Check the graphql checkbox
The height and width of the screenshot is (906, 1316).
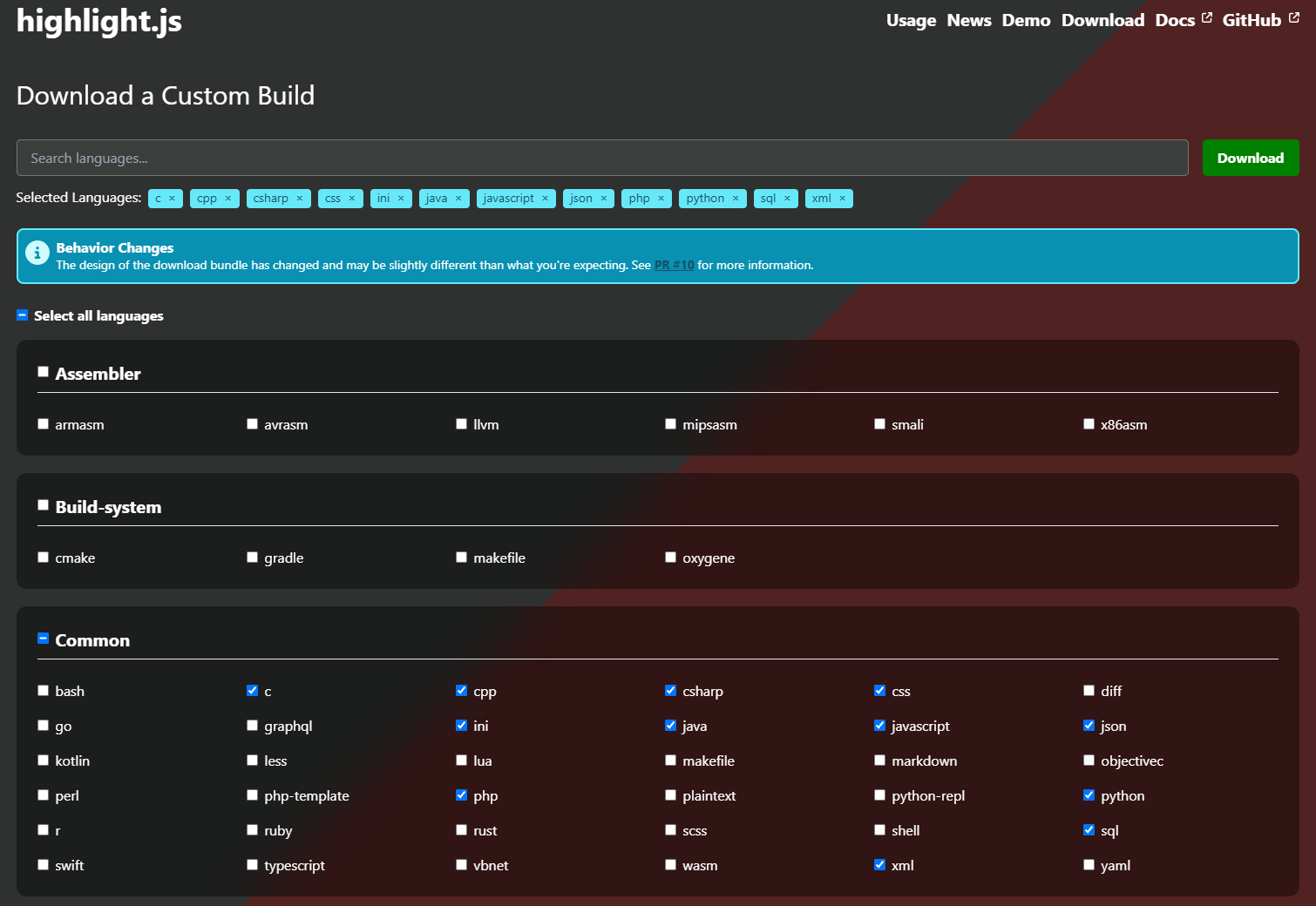coord(252,726)
